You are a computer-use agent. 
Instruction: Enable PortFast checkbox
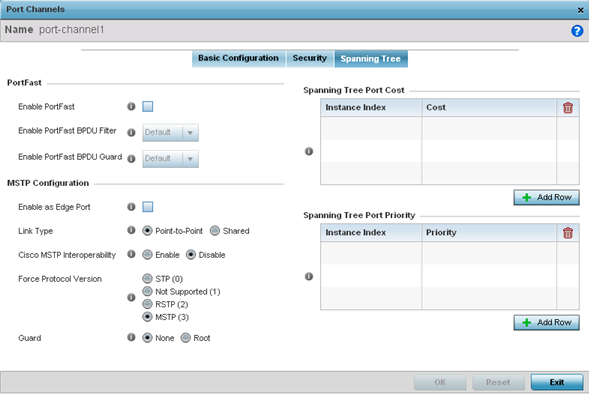pos(148,107)
